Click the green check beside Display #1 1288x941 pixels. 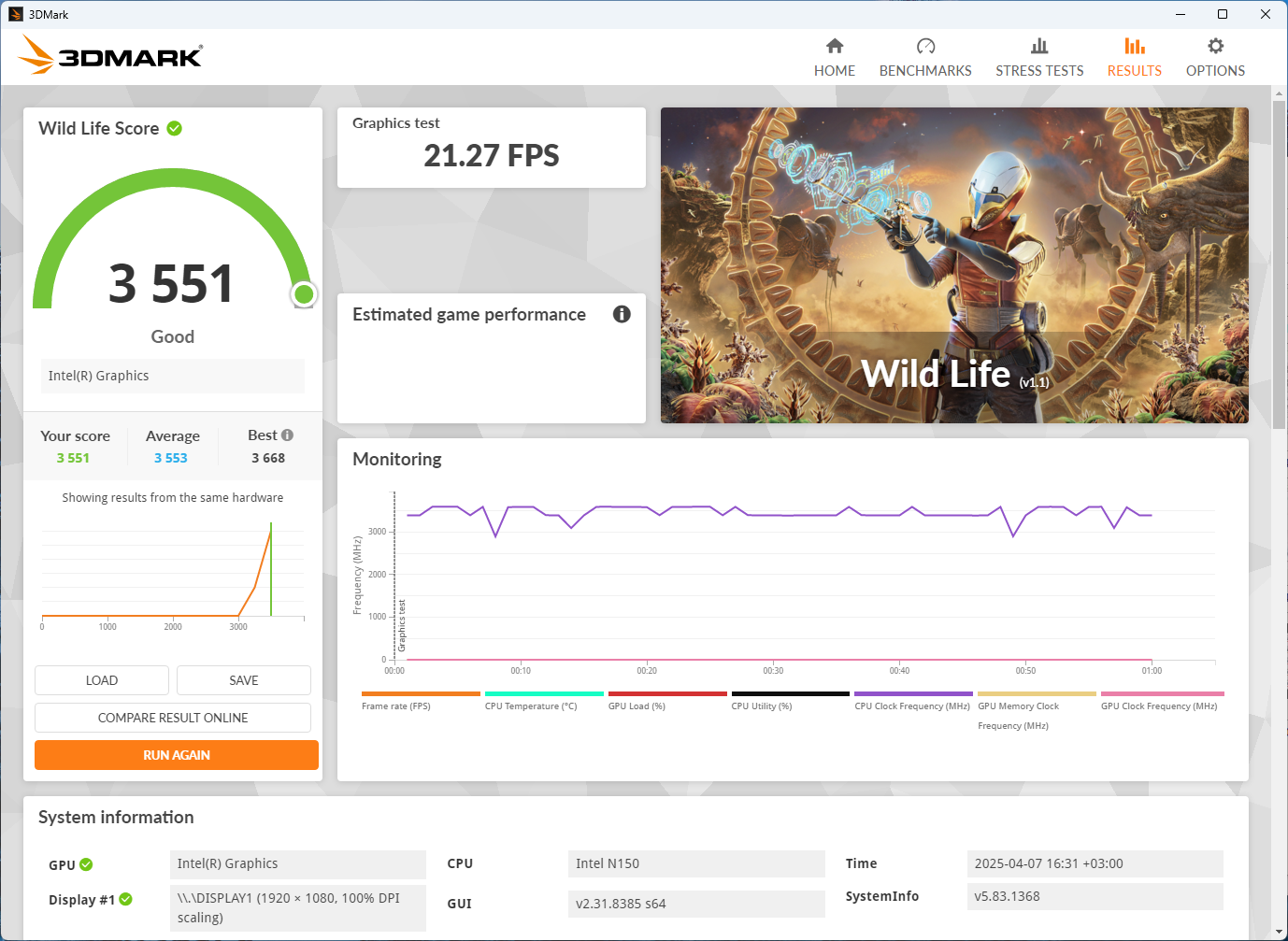(126, 899)
